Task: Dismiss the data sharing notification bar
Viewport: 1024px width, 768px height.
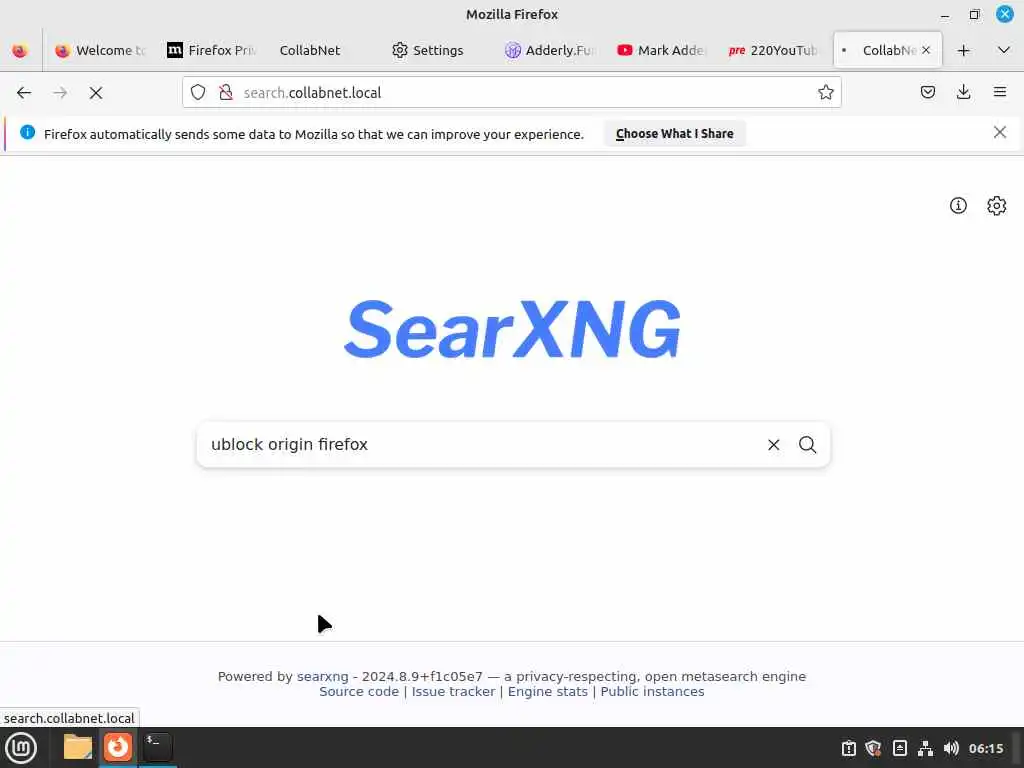Action: click(x=999, y=133)
